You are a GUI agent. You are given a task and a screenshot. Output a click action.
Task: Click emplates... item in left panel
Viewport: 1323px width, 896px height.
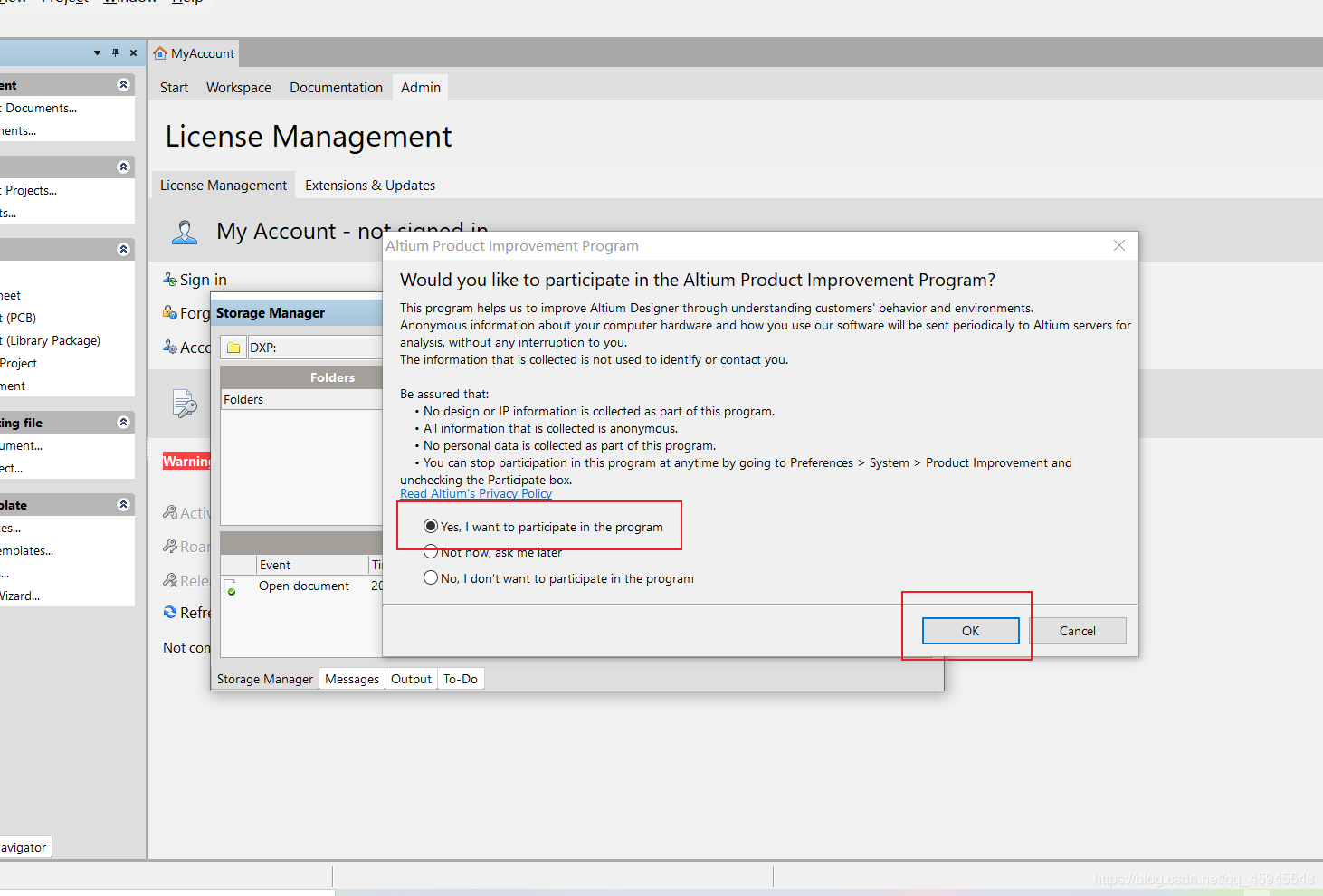27,550
